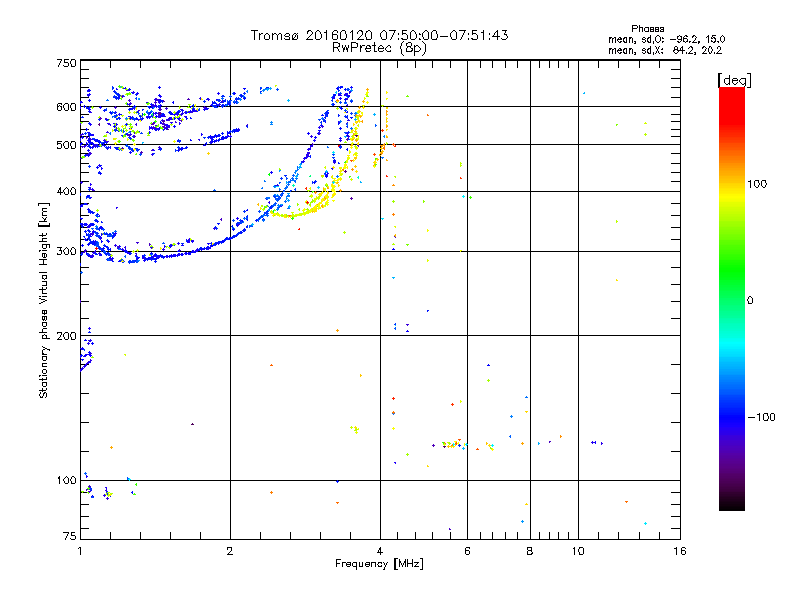800x600 pixels.
Task: Click the rainbow phase color scale bar
Action: click(732, 299)
